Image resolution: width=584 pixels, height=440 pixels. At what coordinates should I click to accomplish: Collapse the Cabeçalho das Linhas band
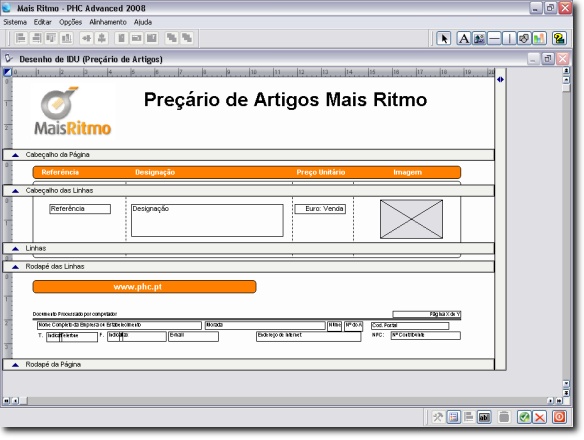pos(15,191)
